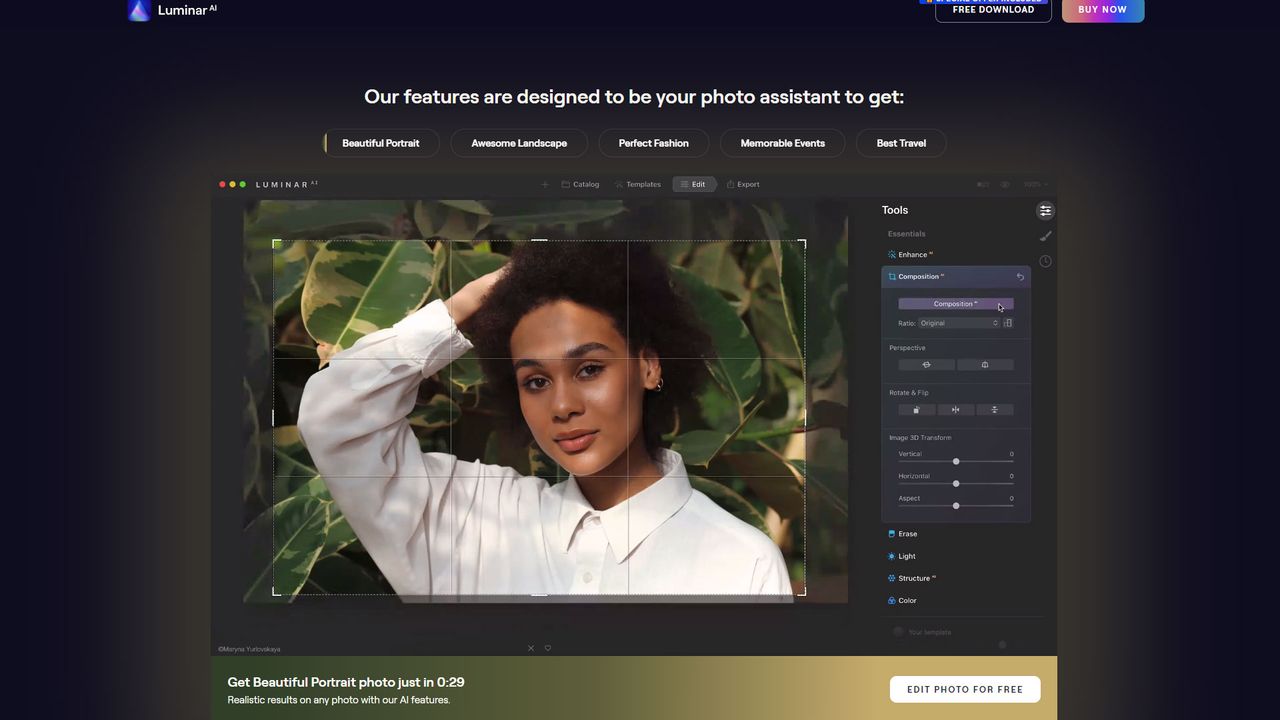Reset Composition with the undo arrow

[x=1020, y=277]
